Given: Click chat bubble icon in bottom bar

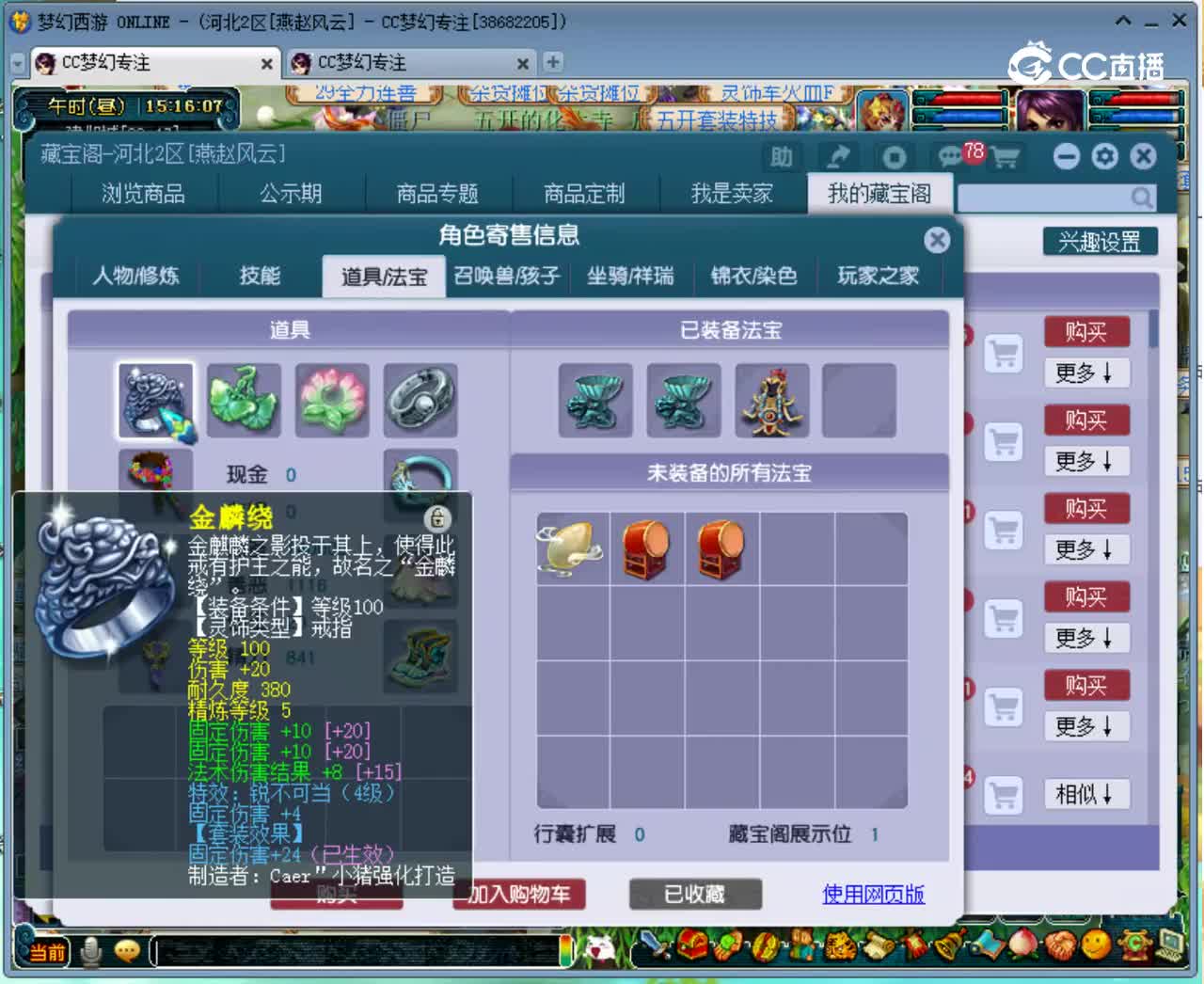Looking at the screenshot, I should (x=127, y=952).
